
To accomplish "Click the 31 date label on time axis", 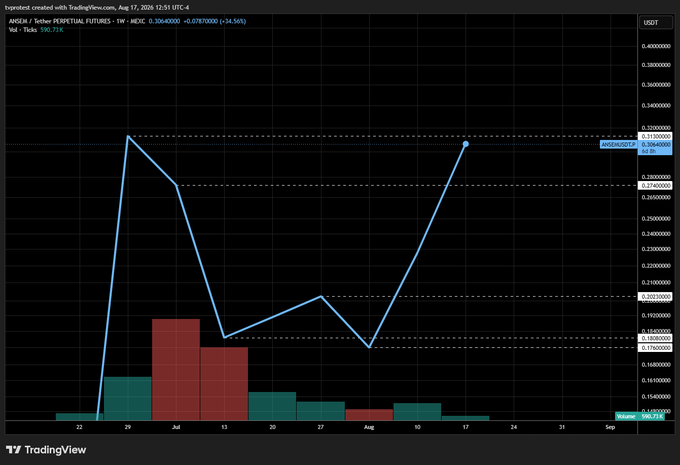I will 562,427.
